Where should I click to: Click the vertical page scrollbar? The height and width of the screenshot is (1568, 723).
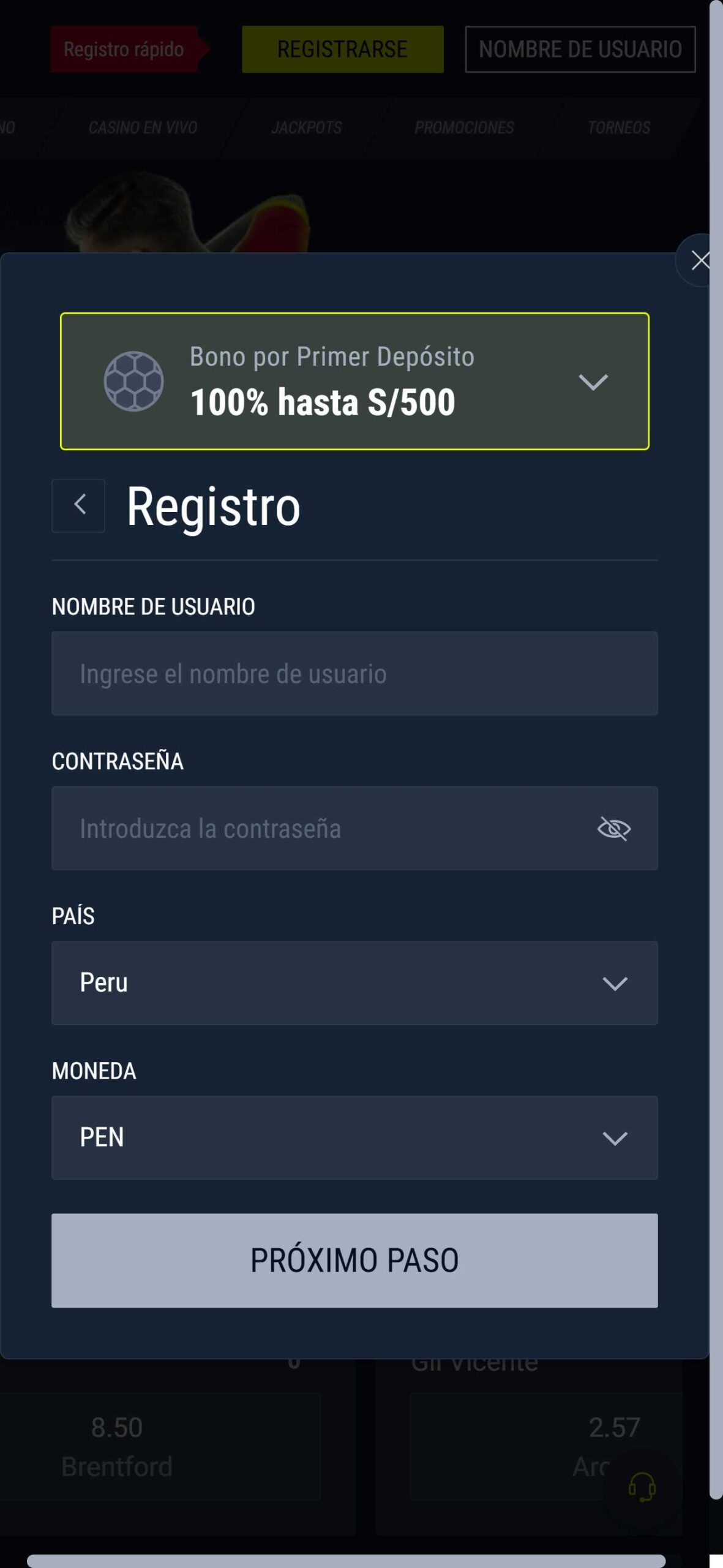pos(716,735)
